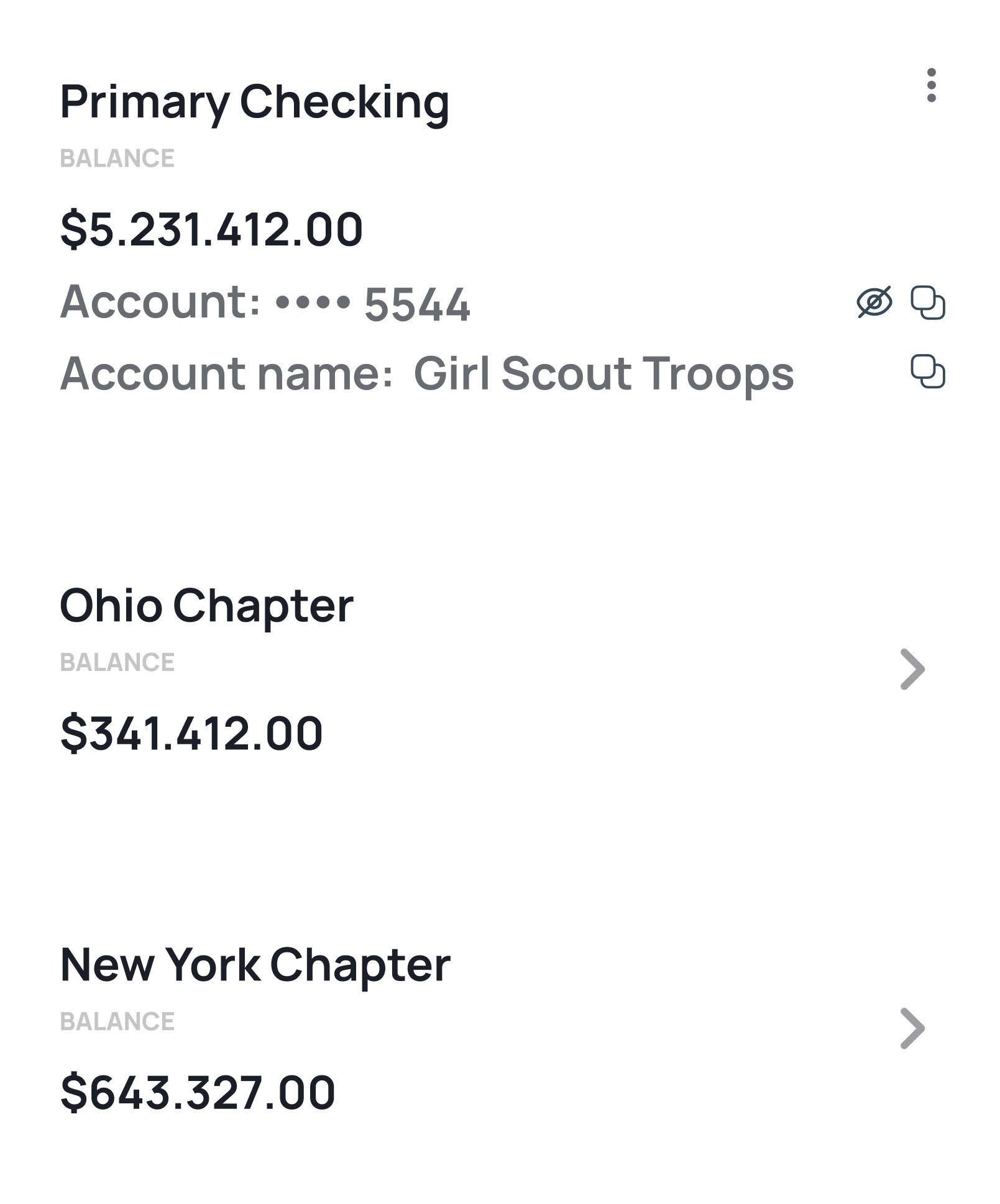Tap the $643.327.00 New York balance
Image resolution: width=1000 pixels, height=1204 pixels.
click(x=198, y=1093)
